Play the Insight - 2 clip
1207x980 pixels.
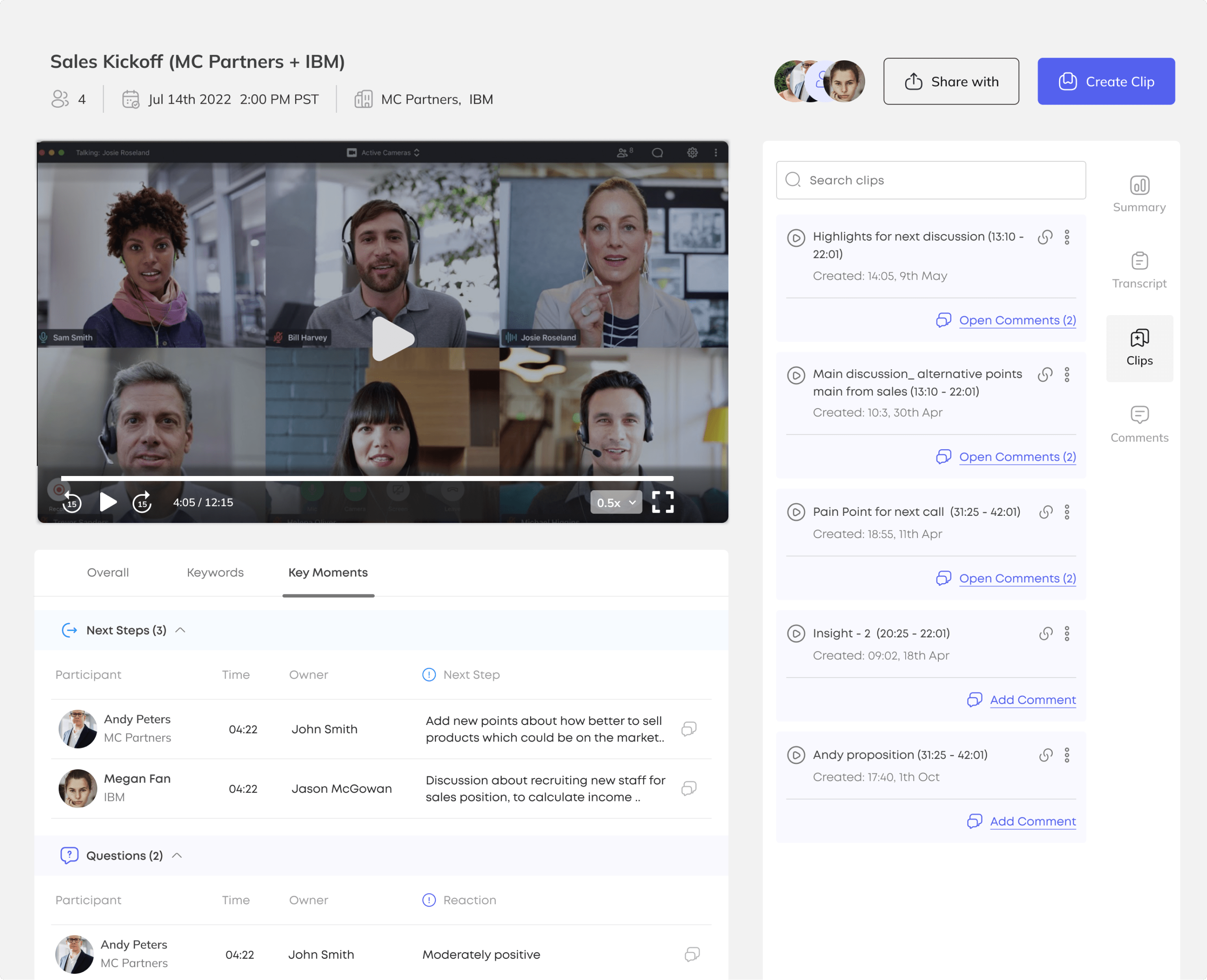796,633
